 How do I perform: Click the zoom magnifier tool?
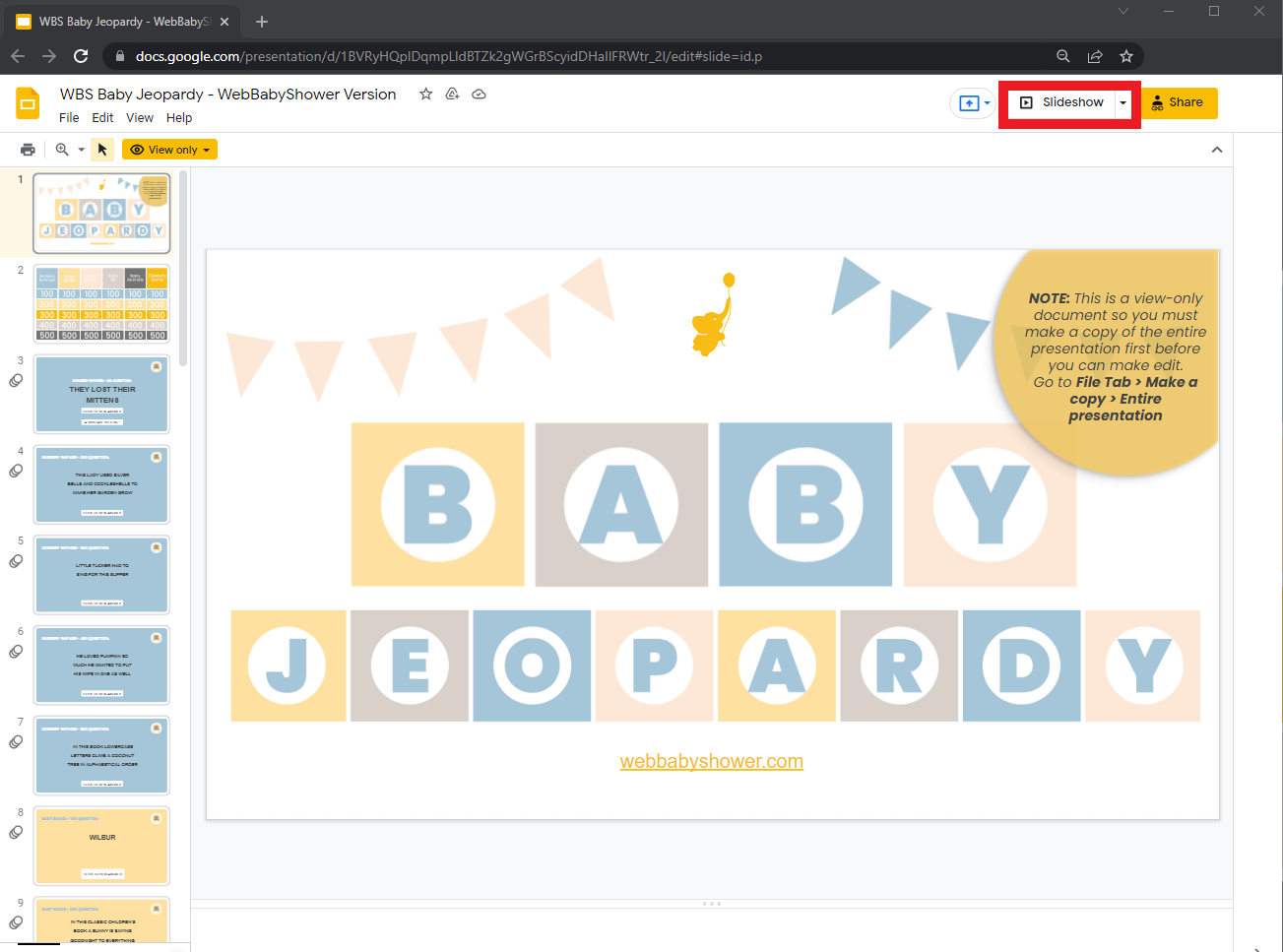(x=62, y=150)
